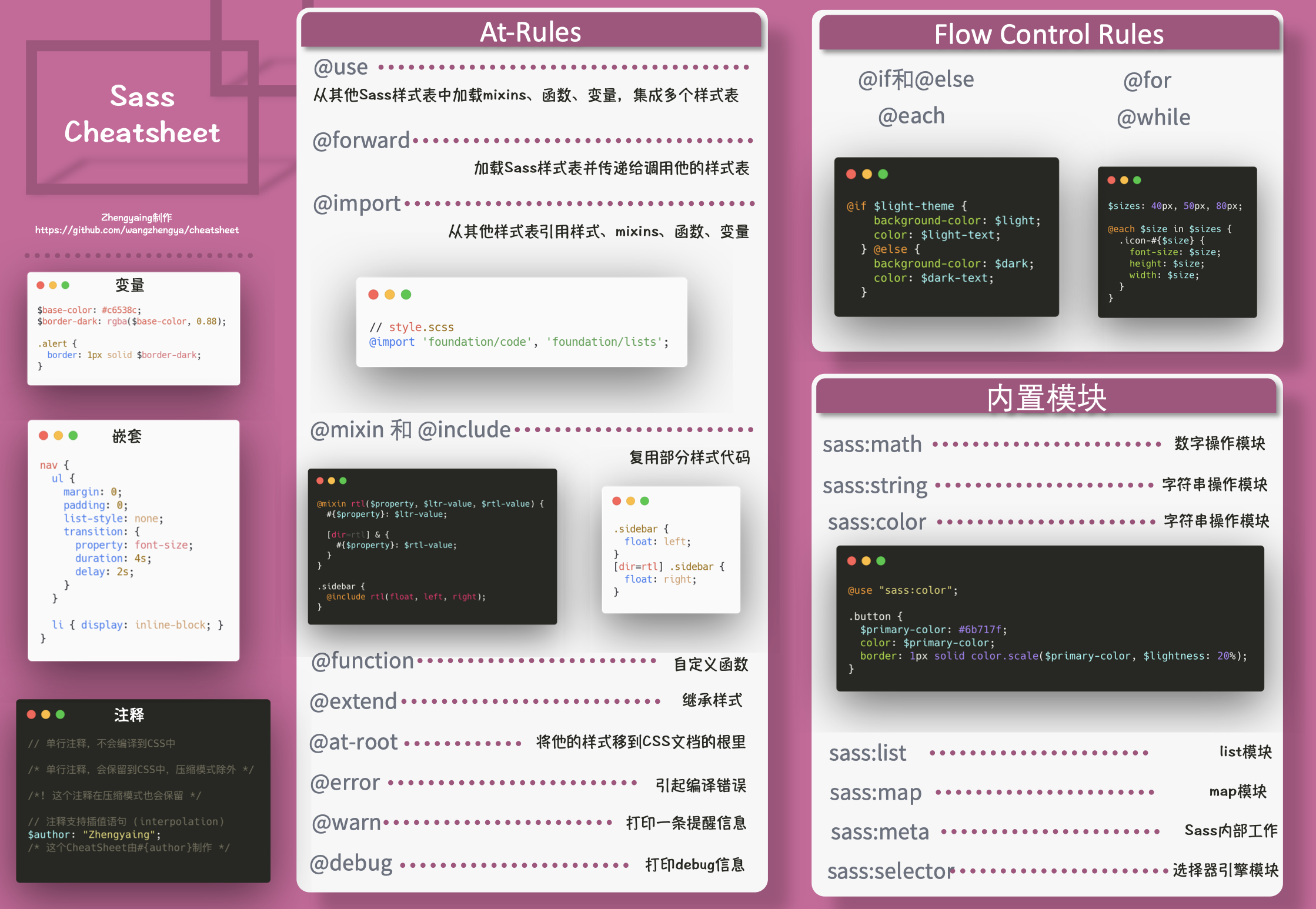Open the github.com/wangzhengya/cheatsheet URL
The image size is (1316, 909).
137,230
